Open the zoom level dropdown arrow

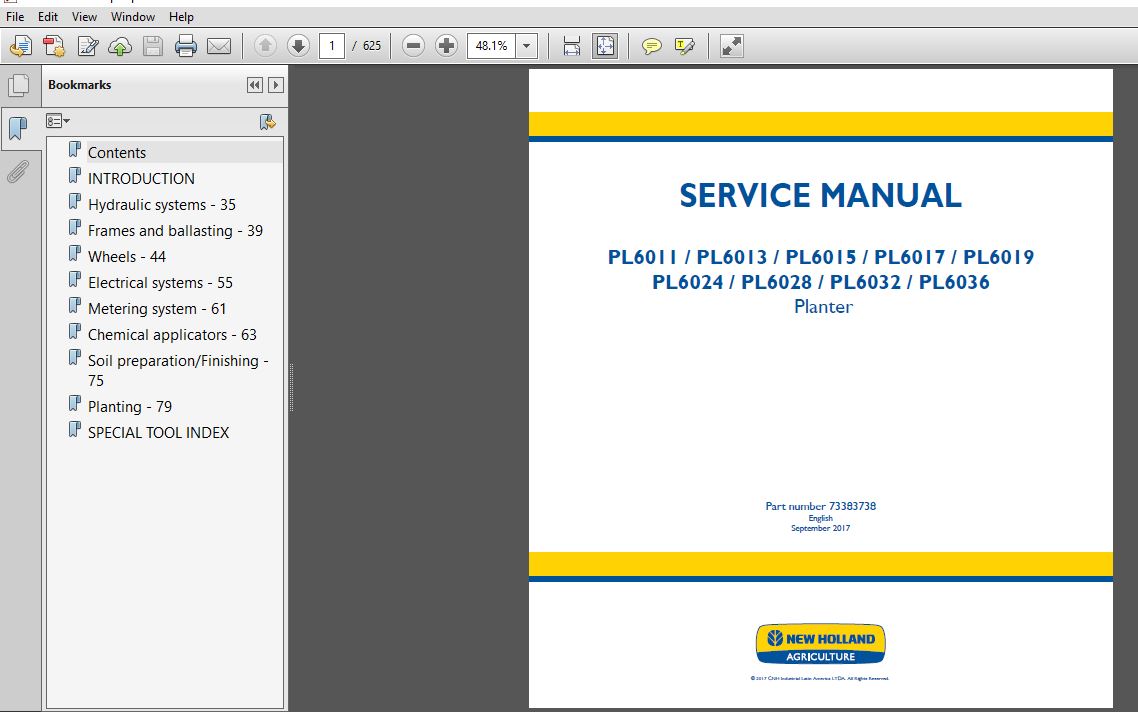click(x=527, y=46)
